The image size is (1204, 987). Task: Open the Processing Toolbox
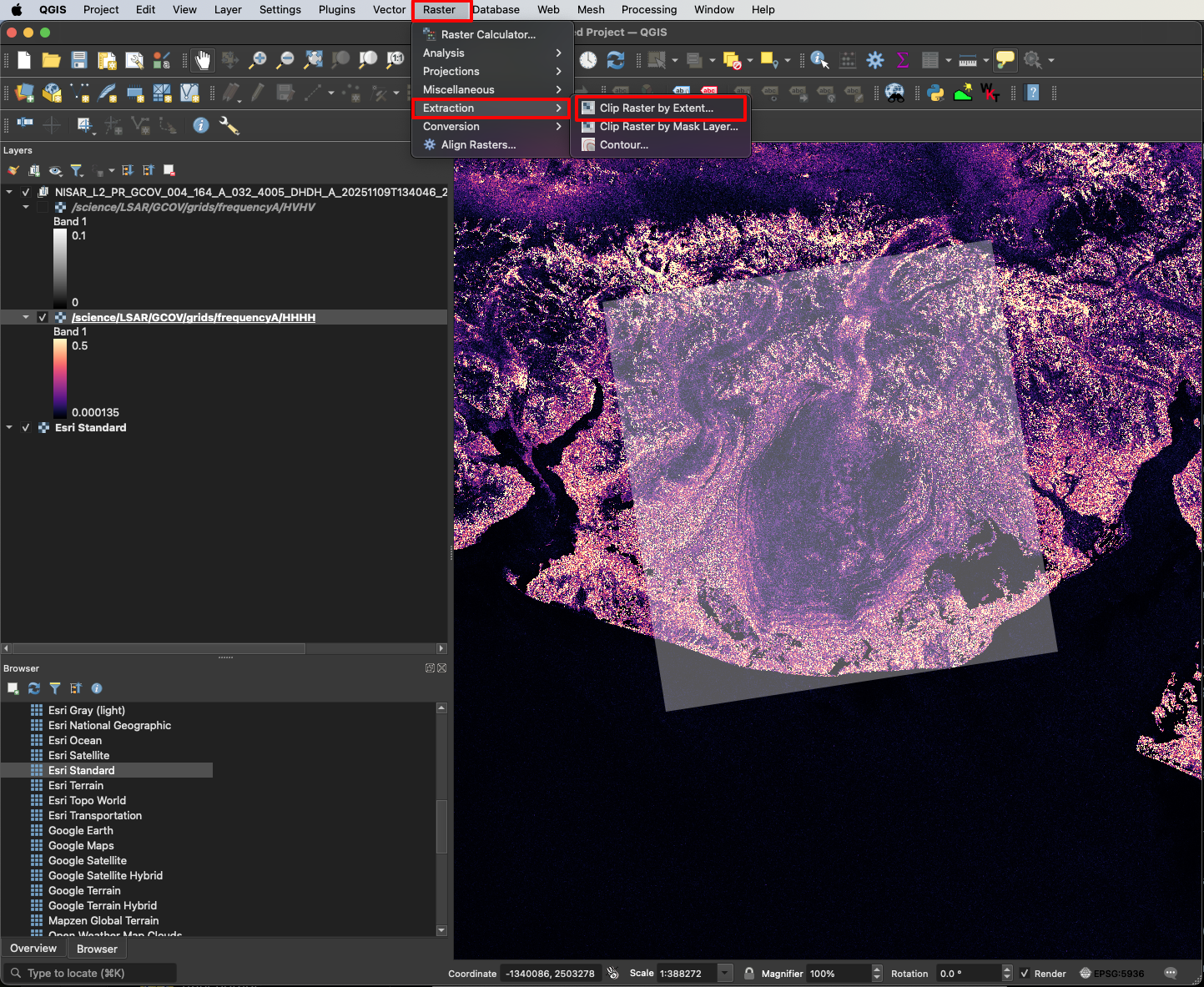coord(874,59)
